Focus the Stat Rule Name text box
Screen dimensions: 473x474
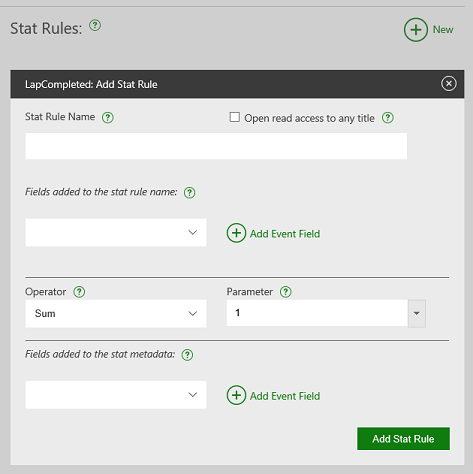(216, 146)
